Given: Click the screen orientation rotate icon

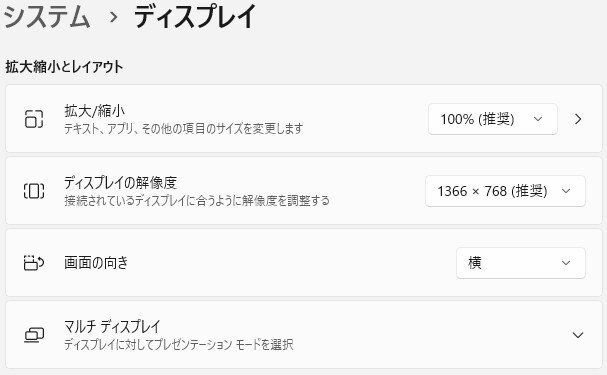Looking at the screenshot, I should [x=34, y=263].
